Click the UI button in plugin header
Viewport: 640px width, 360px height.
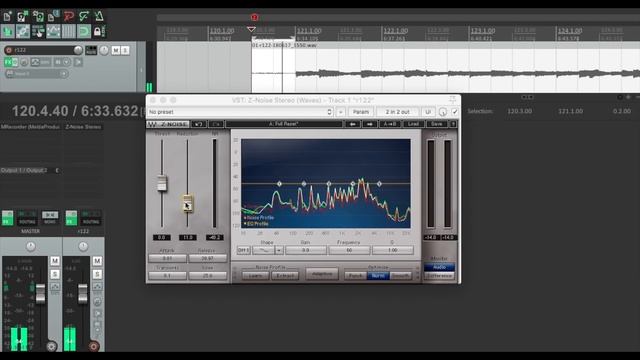point(428,112)
